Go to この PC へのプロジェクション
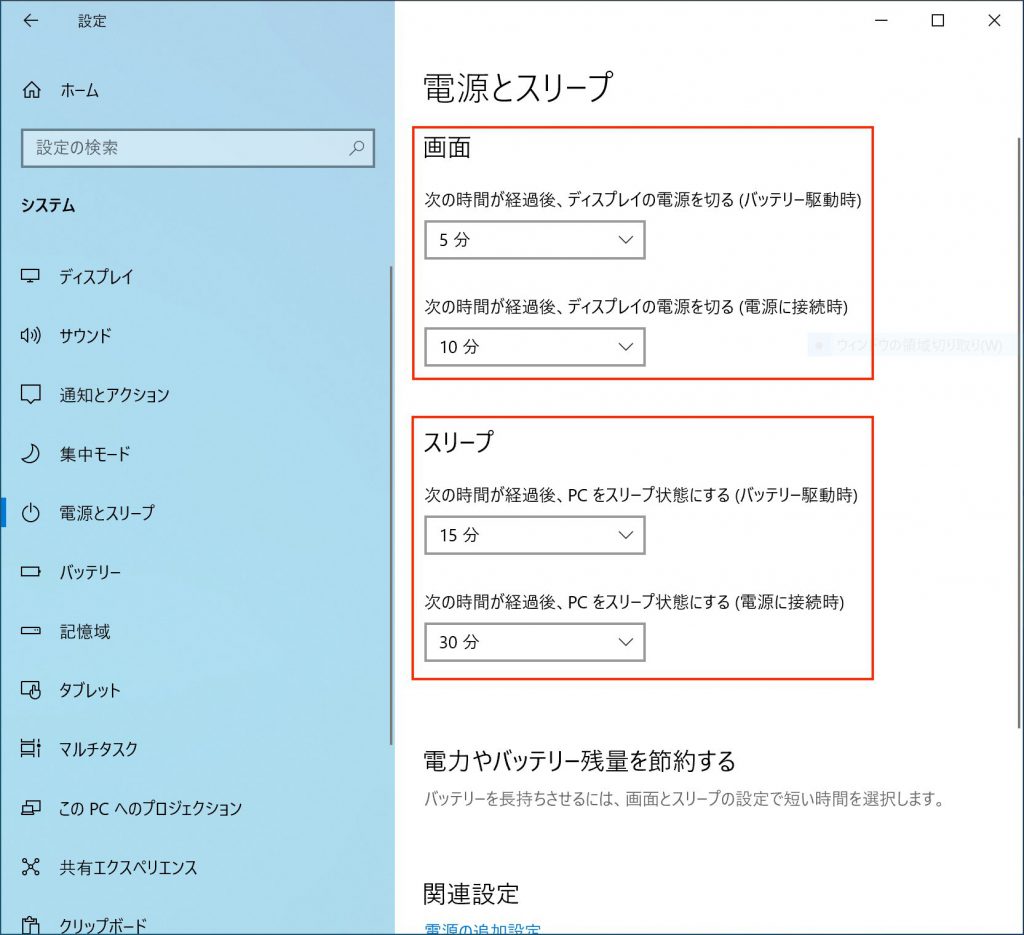The image size is (1024, 935). (150, 808)
